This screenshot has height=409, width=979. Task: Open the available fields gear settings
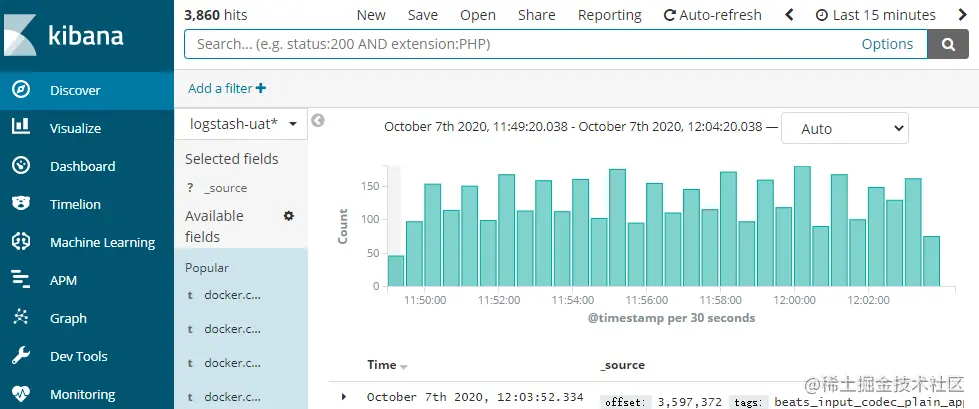pyautogui.click(x=288, y=215)
